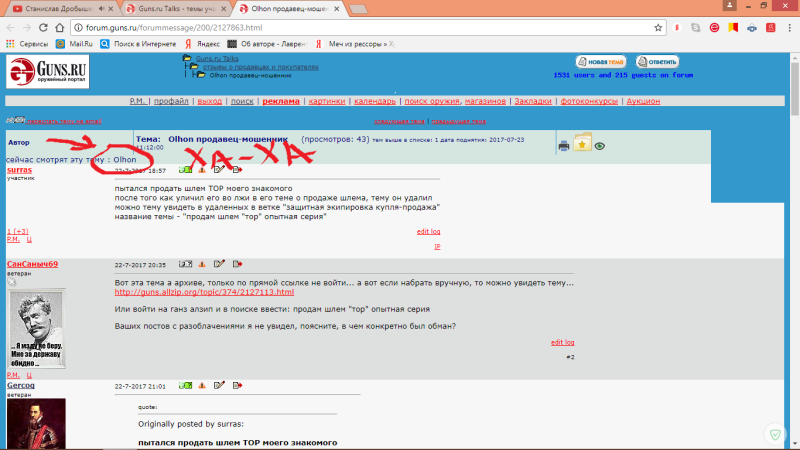Open the 'реклама' menu item

point(280,101)
